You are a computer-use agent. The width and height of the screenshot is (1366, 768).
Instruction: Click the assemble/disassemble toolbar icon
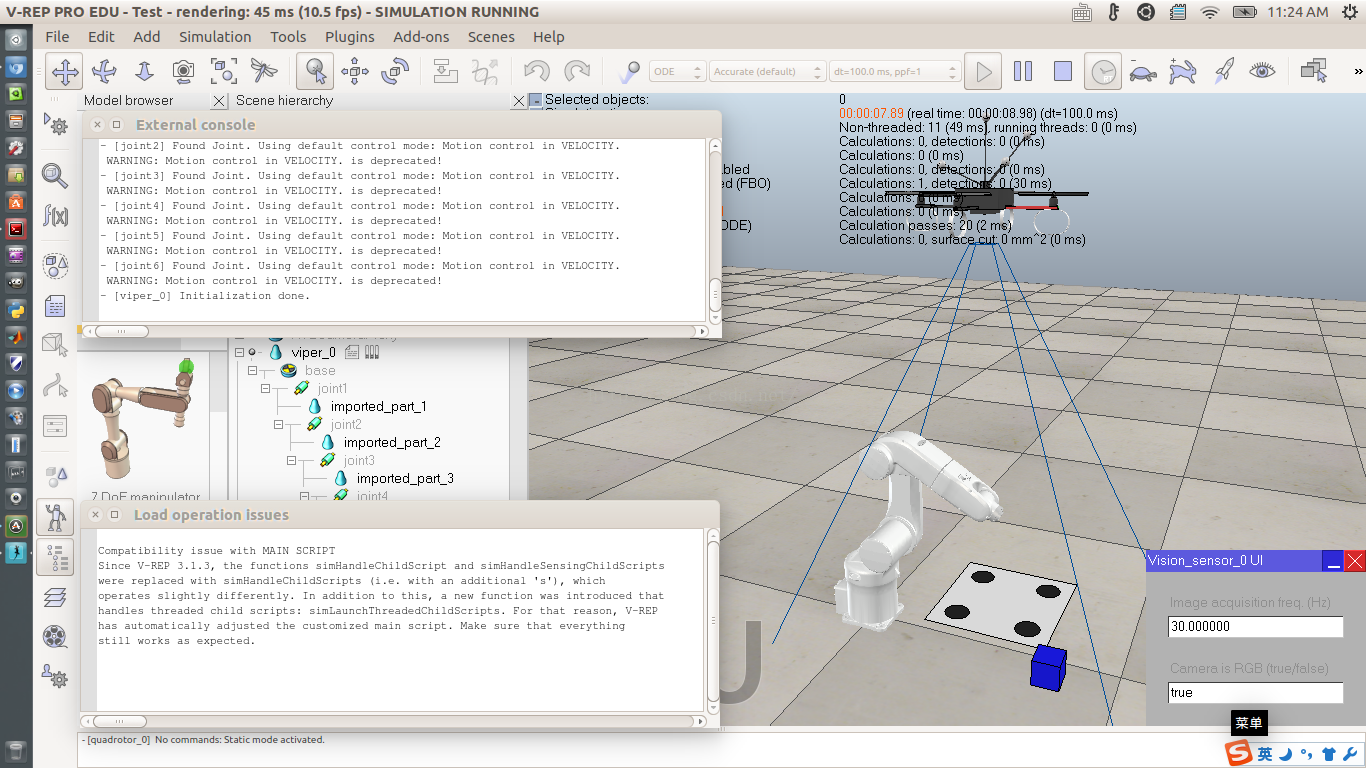[x=445, y=71]
